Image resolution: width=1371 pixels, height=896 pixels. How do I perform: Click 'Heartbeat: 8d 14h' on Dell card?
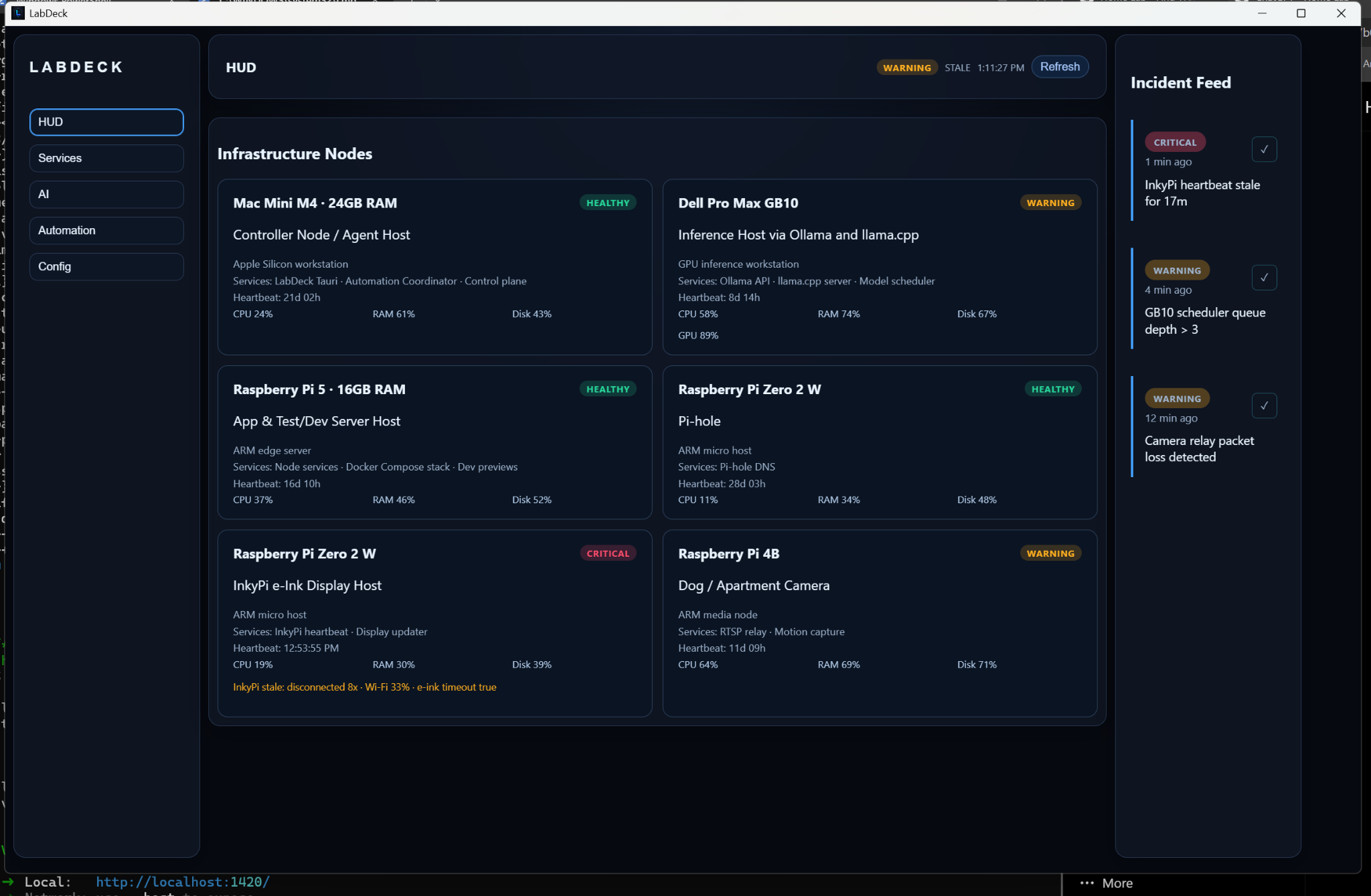719,297
